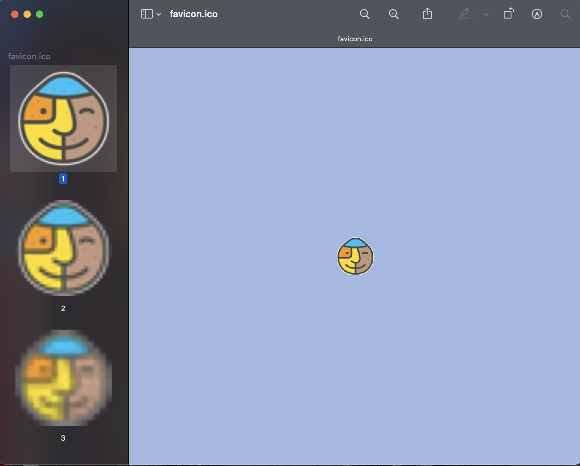
Task: Click page number badge 1
Action: click(63, 179)
